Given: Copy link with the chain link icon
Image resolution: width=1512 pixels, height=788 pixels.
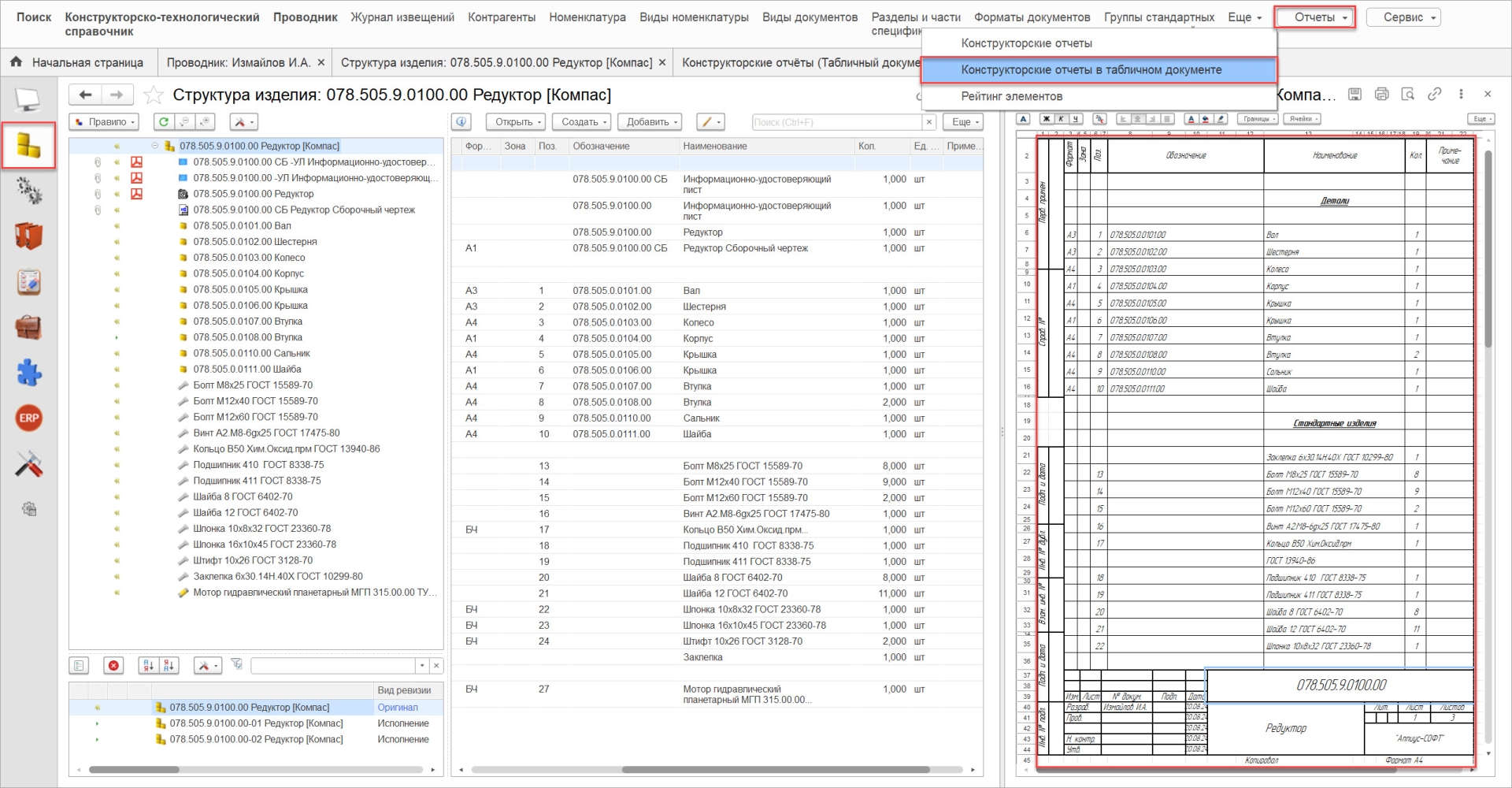Looking at the screenshot, I should pos(1435,95).
